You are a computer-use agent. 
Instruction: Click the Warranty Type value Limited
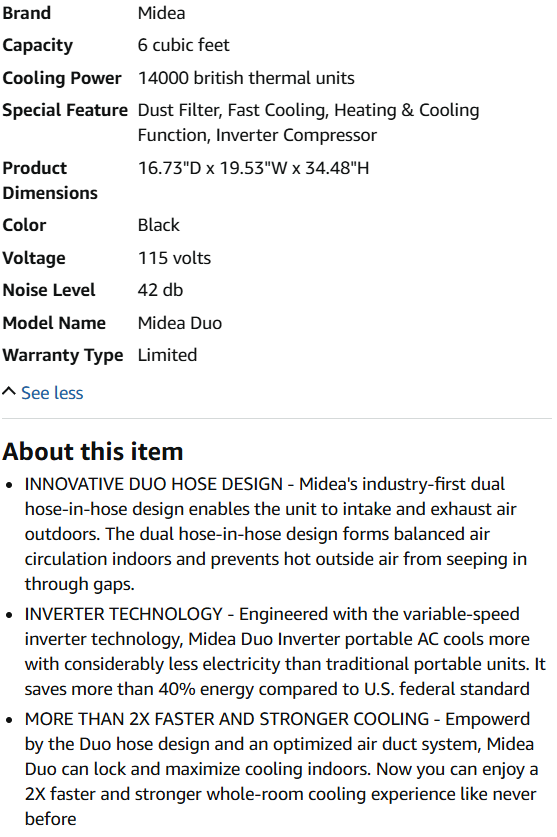167,355
